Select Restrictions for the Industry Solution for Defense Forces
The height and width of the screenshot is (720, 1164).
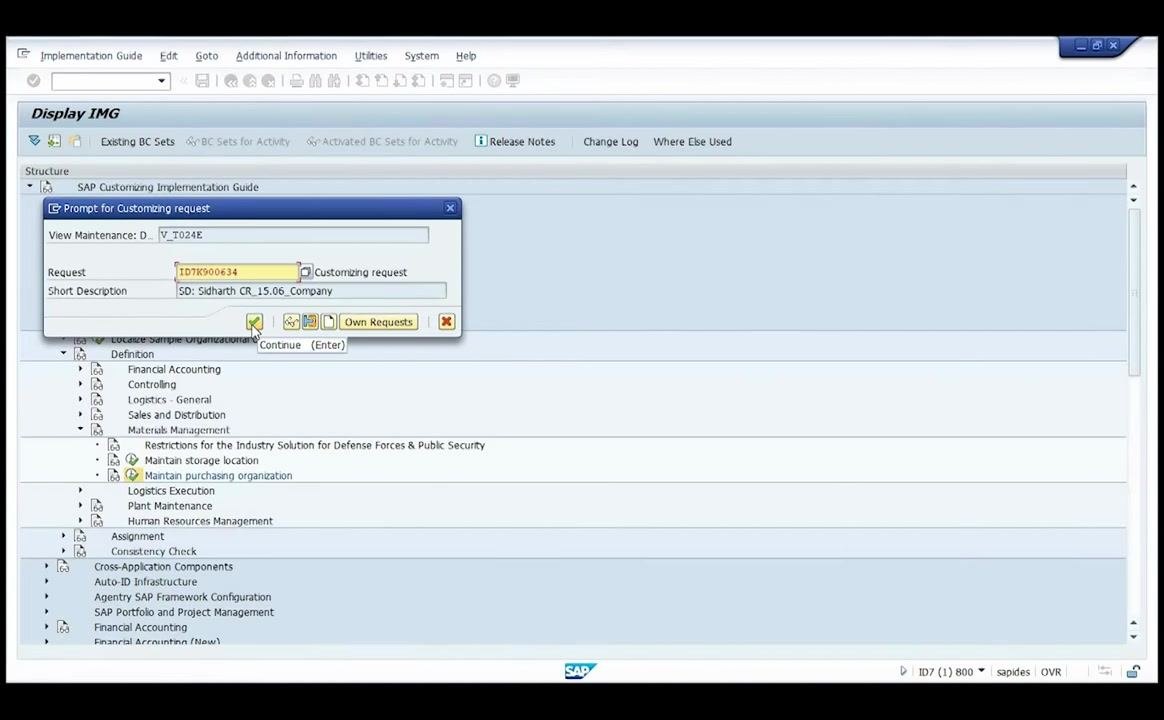pos(314,445)
